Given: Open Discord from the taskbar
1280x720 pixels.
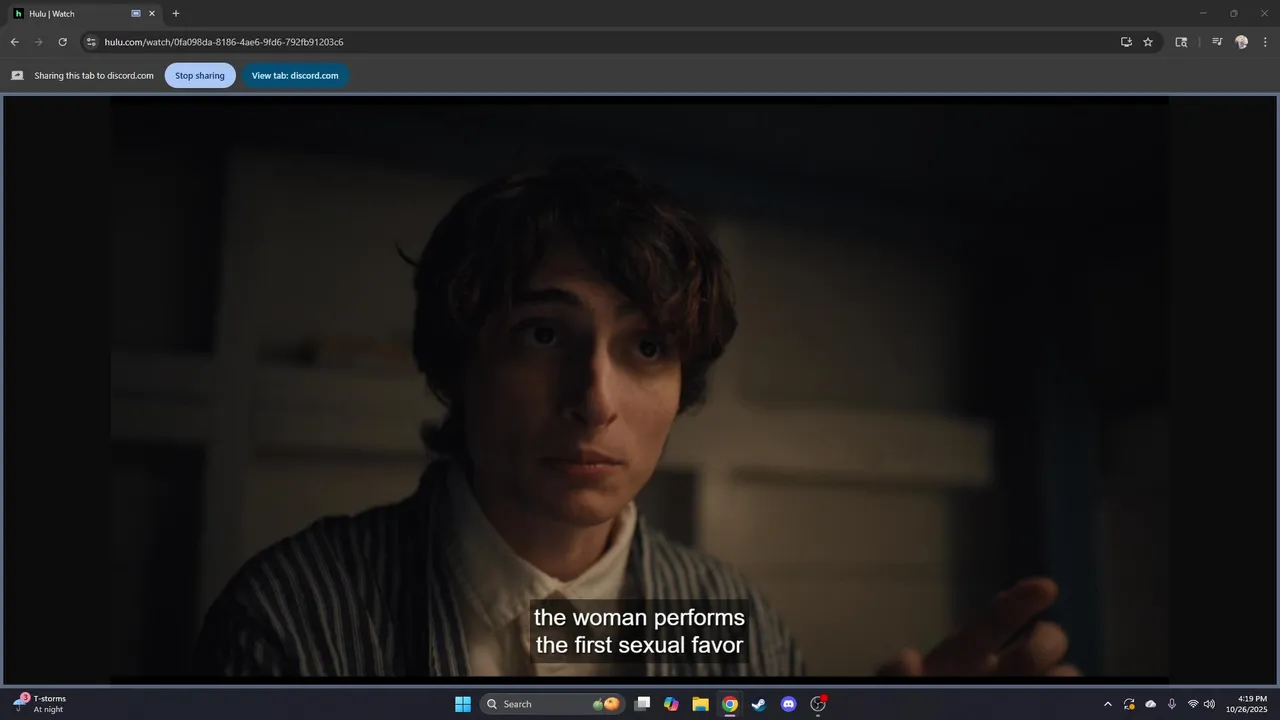Looking at the screenshot, I should [788, 704].
